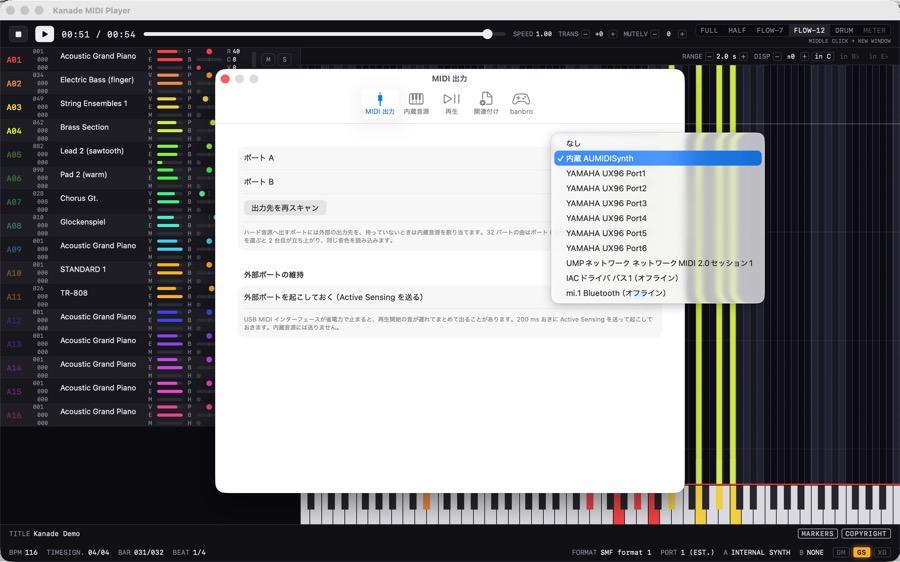This screenshot has height=562, width=900.
Task: Select channel A01 Acoustic Grand Piano
Action: click(98, 56)
